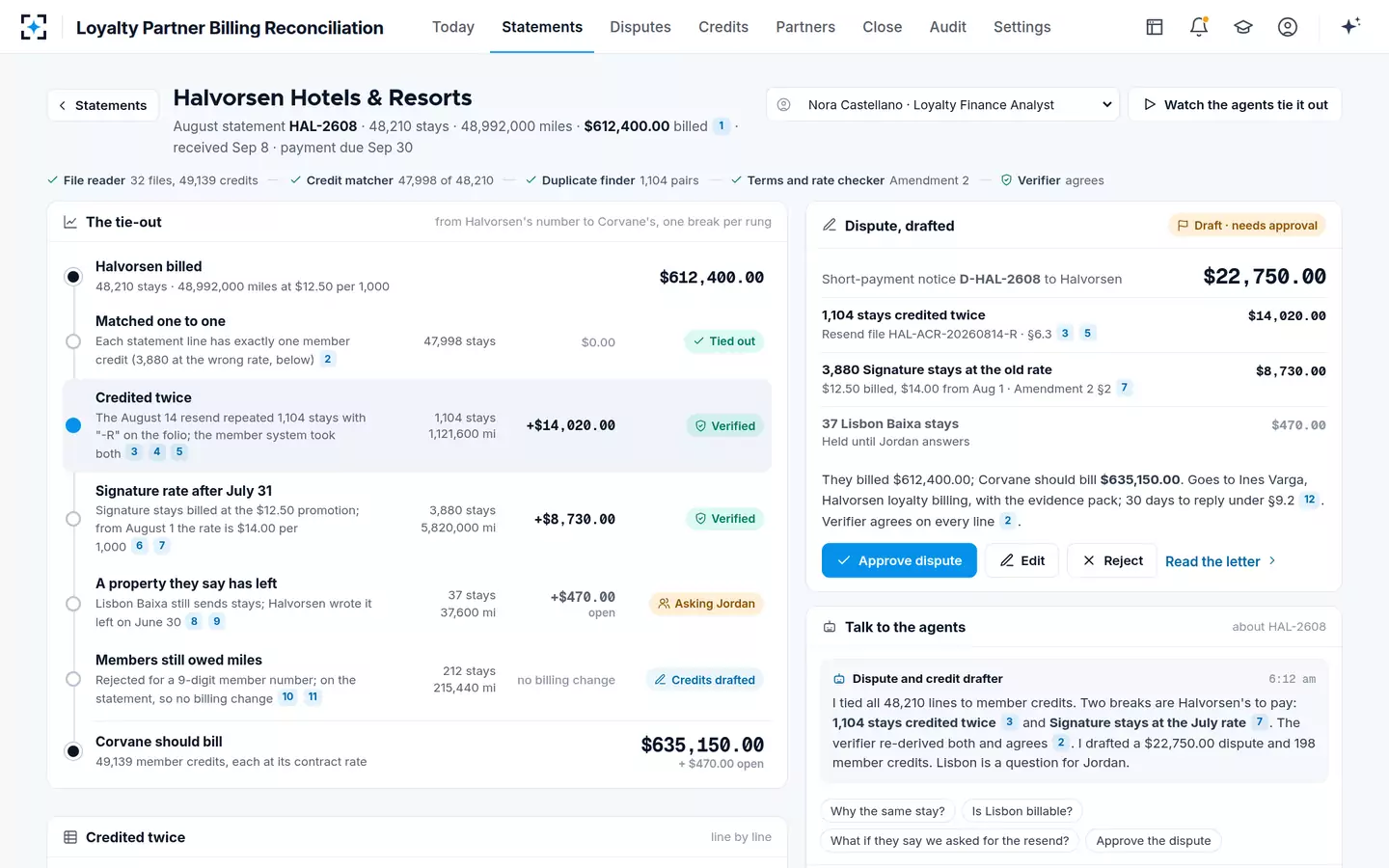Viewport: 1389px width, 868px height.
Task: Click the Corvane app logo icon
Action: pos(34,27)
